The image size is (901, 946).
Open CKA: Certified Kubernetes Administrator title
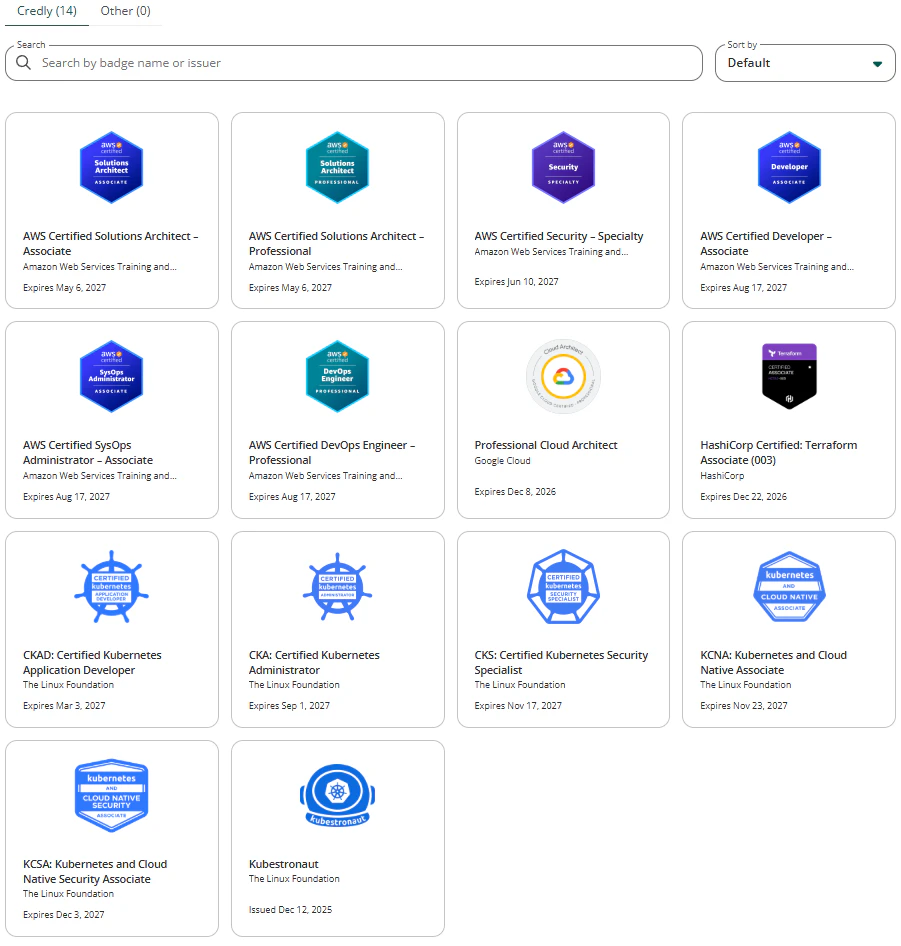[x=314, y=662]
